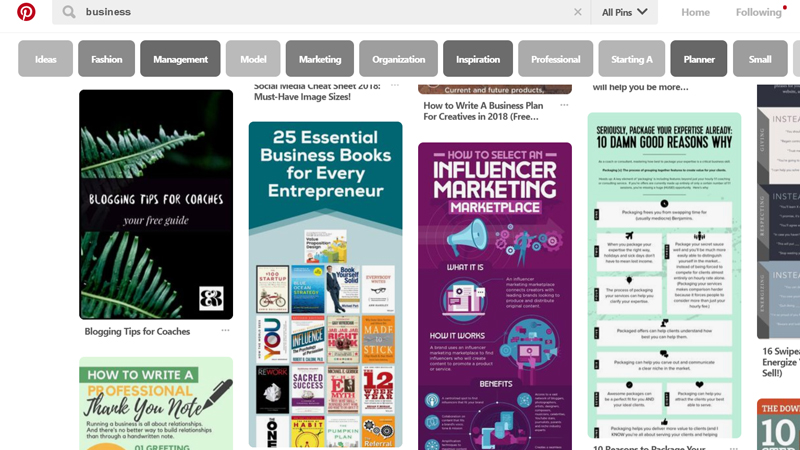800x450 pixels.
Task: Expand the All Pins filter dropdown
Action: coord(624,12)
